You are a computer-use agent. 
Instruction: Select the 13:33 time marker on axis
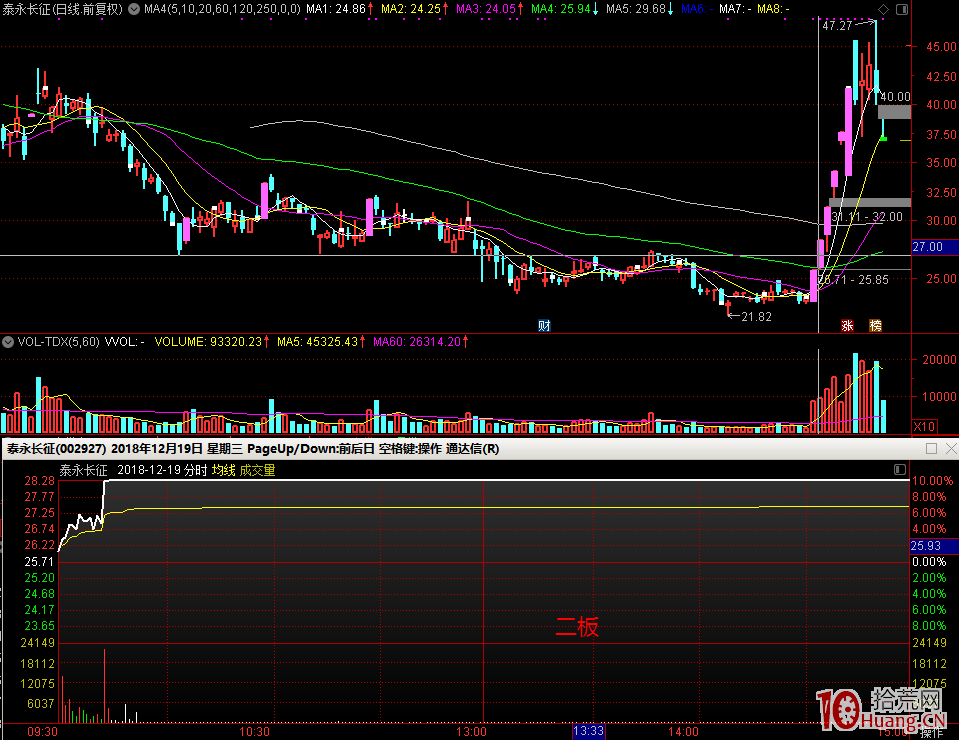(589, 731)
